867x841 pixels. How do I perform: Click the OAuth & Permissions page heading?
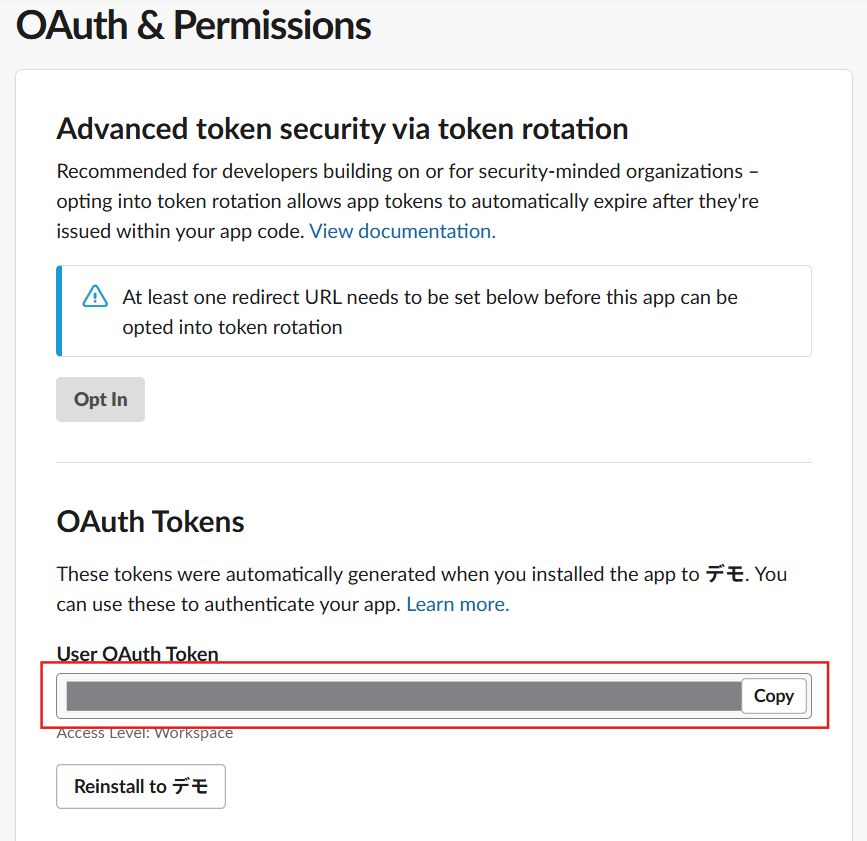[x=194, y=26]
